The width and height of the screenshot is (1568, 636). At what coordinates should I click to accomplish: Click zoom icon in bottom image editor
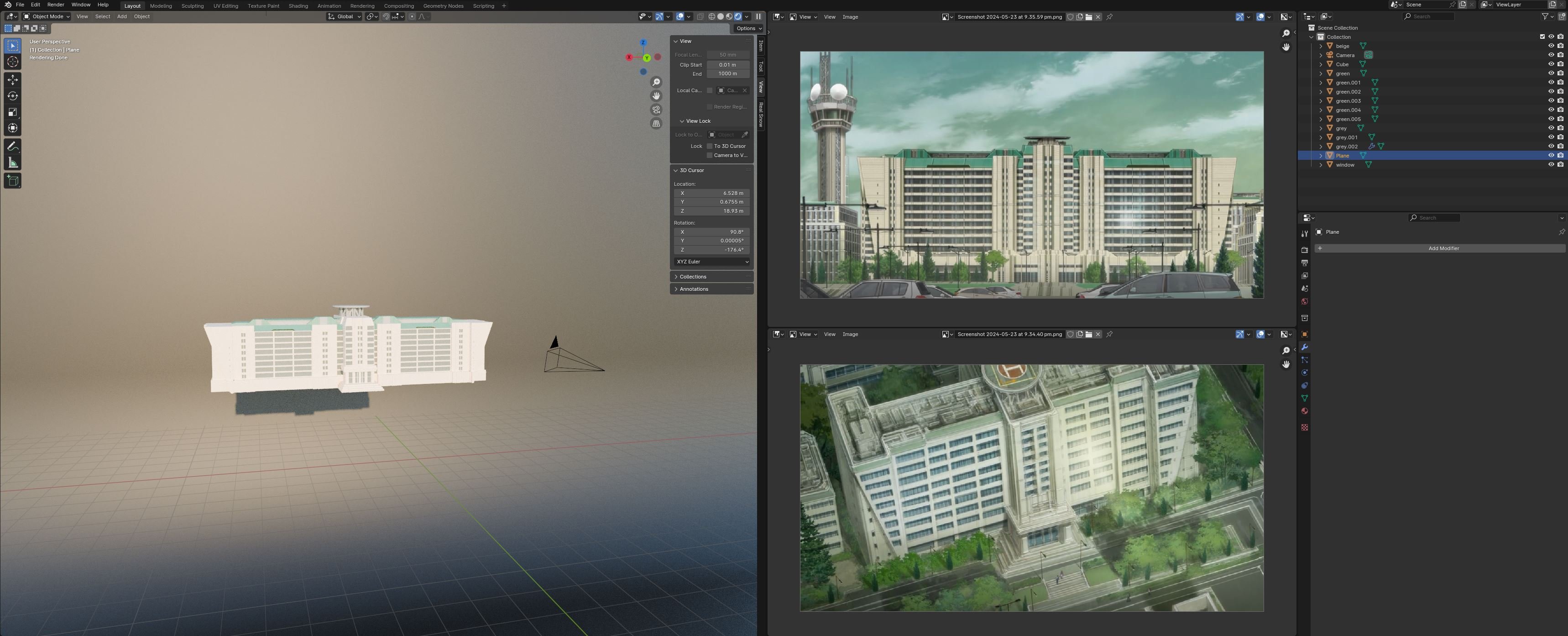coord(1286,351)
